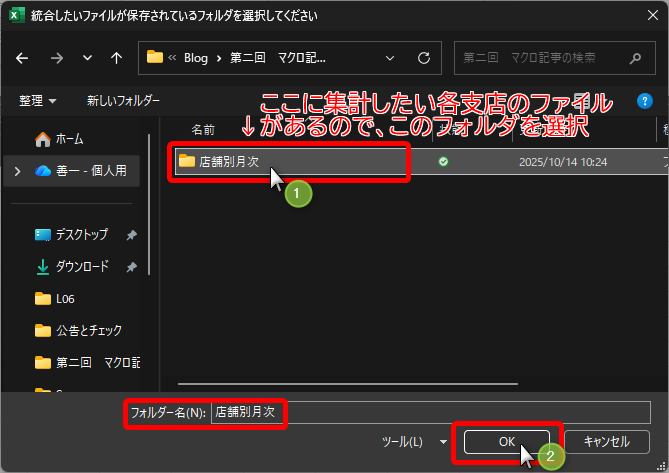The height and width of the screenshot is (473, 669).
Task: Click the キャンセル button
Action: 606,441
